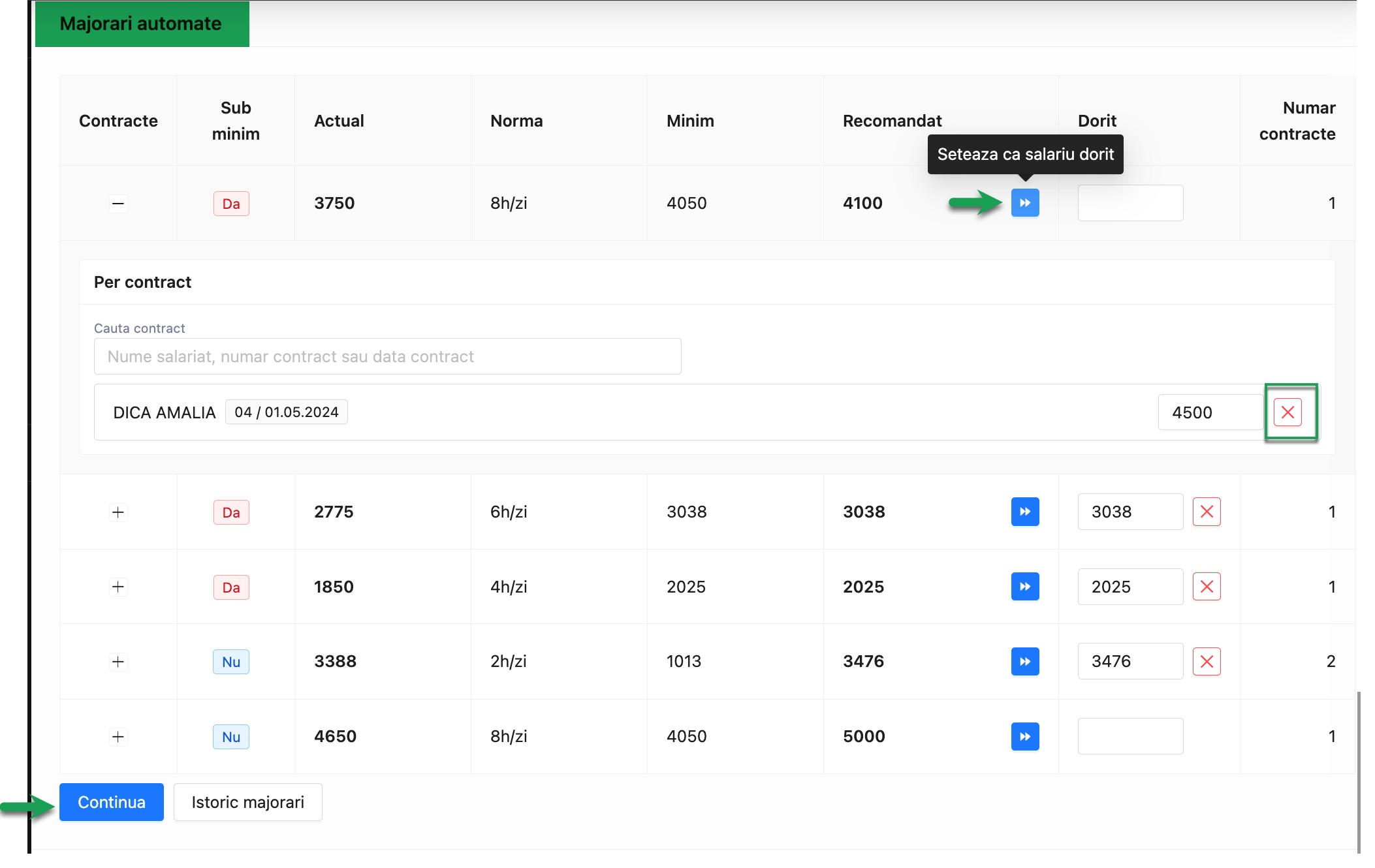Click the 4h/zi norm cell

tap(509, 587)
